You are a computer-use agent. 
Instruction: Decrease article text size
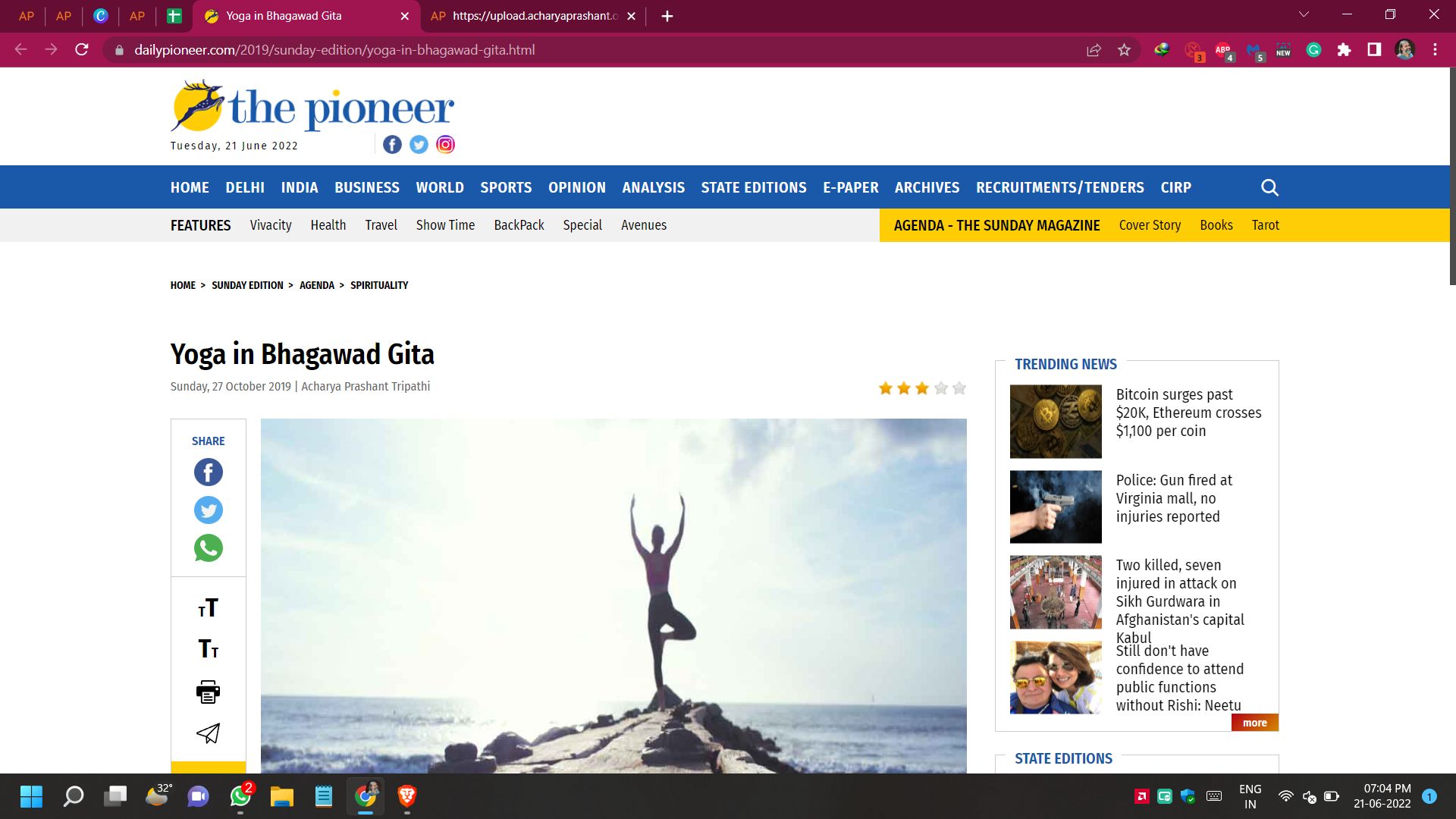[x=209, y=649]
